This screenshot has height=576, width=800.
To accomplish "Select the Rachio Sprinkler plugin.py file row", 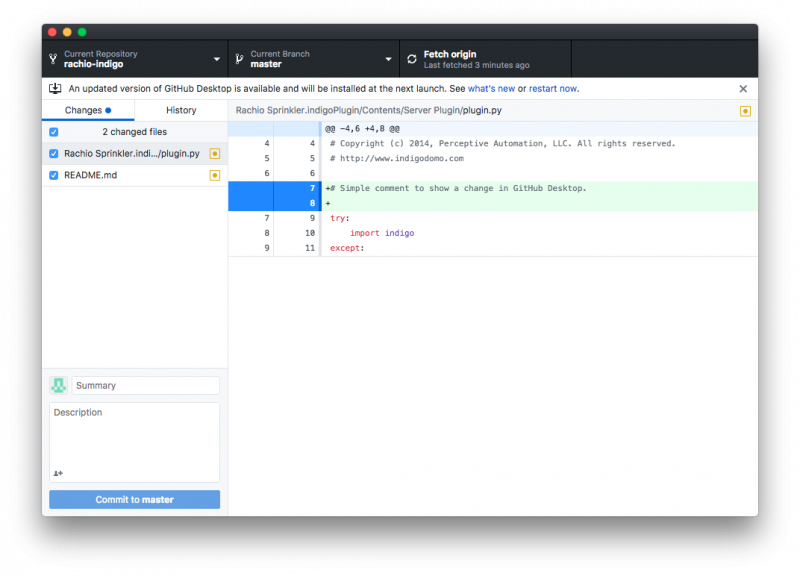I will (135, 154).
